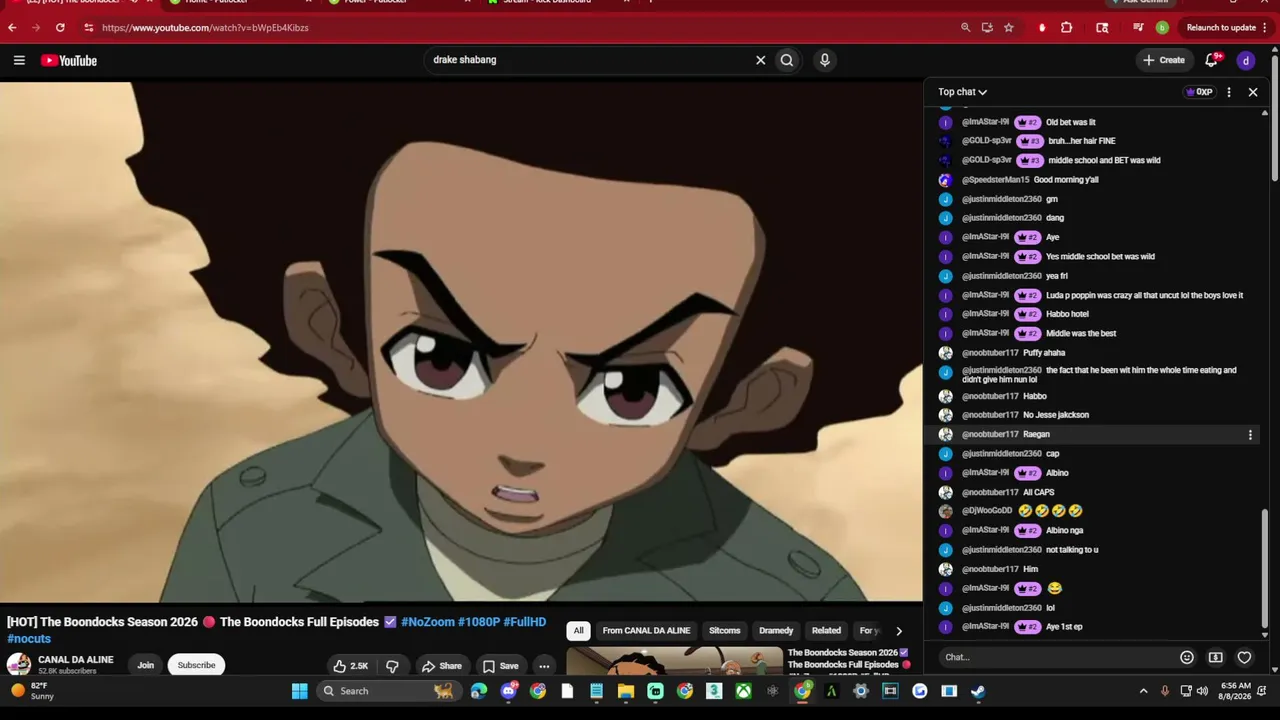
Task: Open the weather widget showing 82°F
Action: click(x=32, y=691)
